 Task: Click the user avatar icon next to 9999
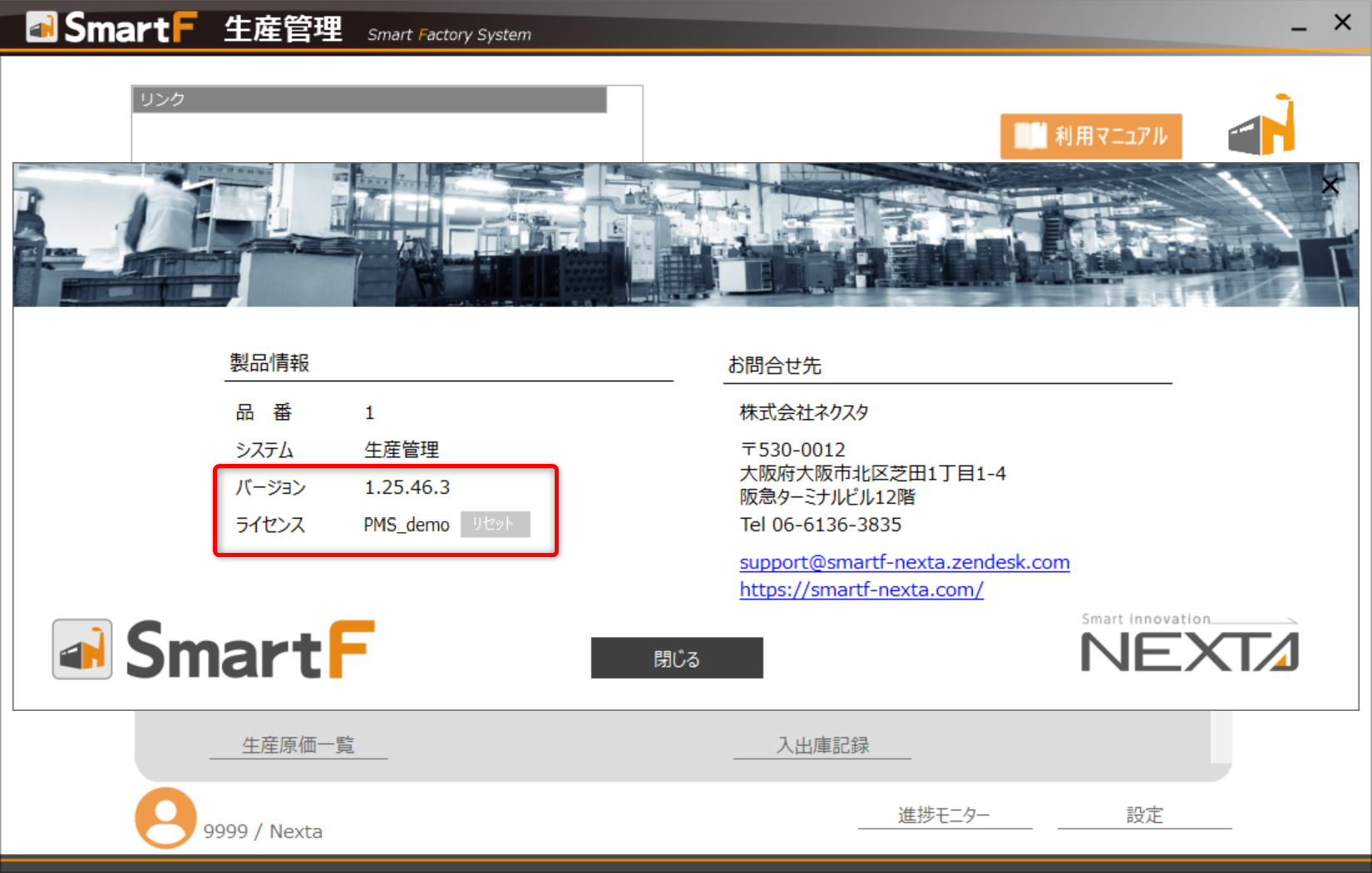point(165,818)
